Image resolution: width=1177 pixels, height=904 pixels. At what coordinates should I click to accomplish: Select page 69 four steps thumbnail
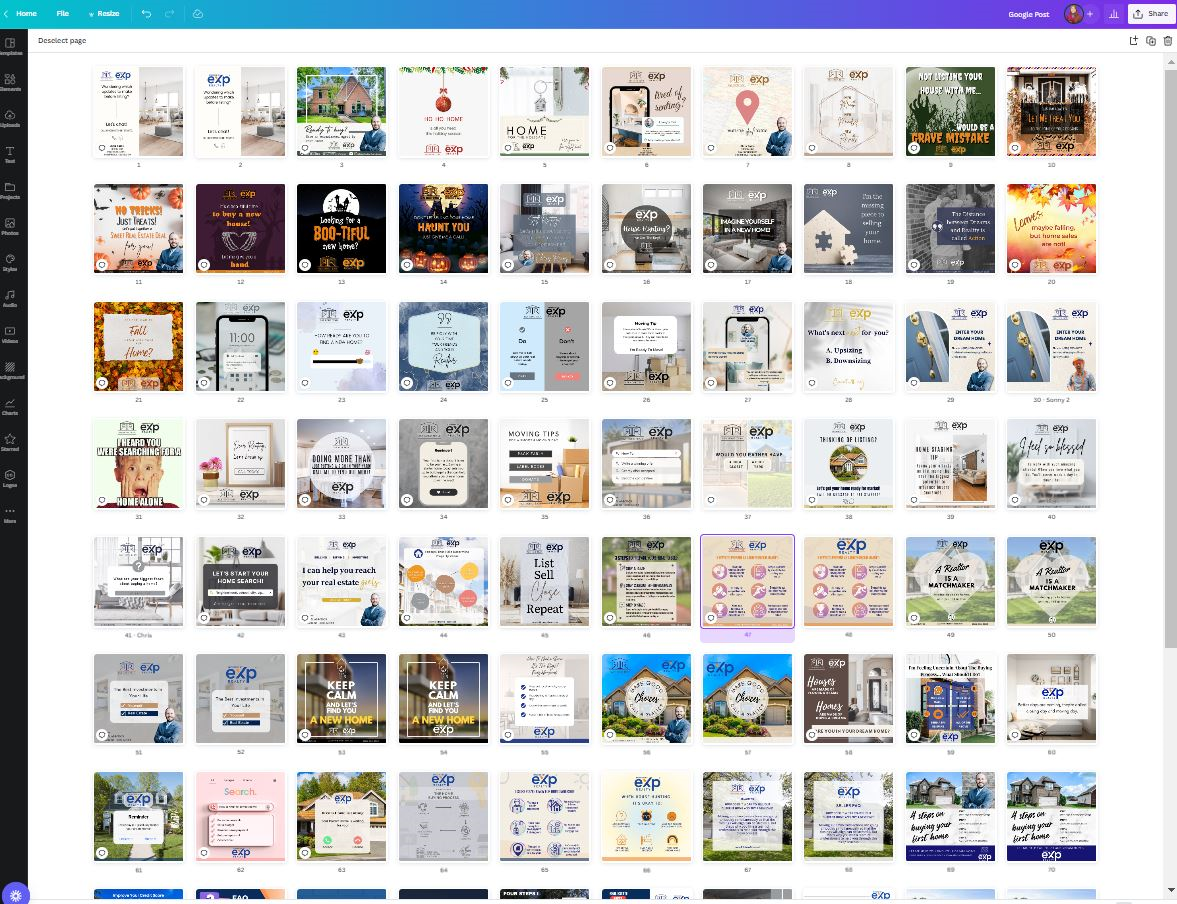(950, 816)
